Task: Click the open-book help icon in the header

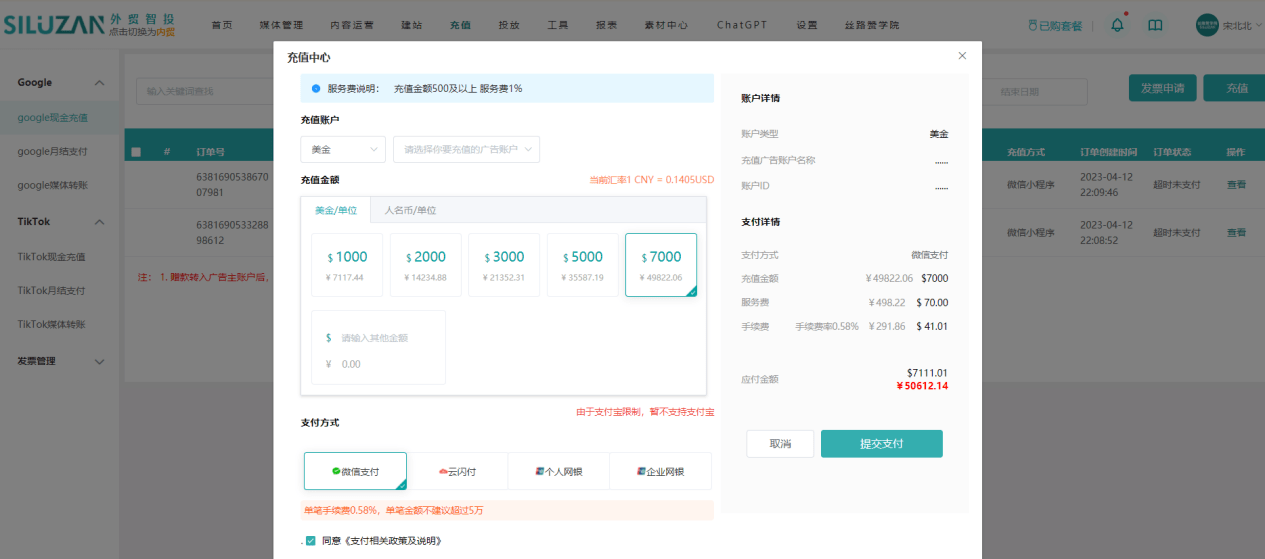Action: pyautogui.click(x=1155, y=25)
